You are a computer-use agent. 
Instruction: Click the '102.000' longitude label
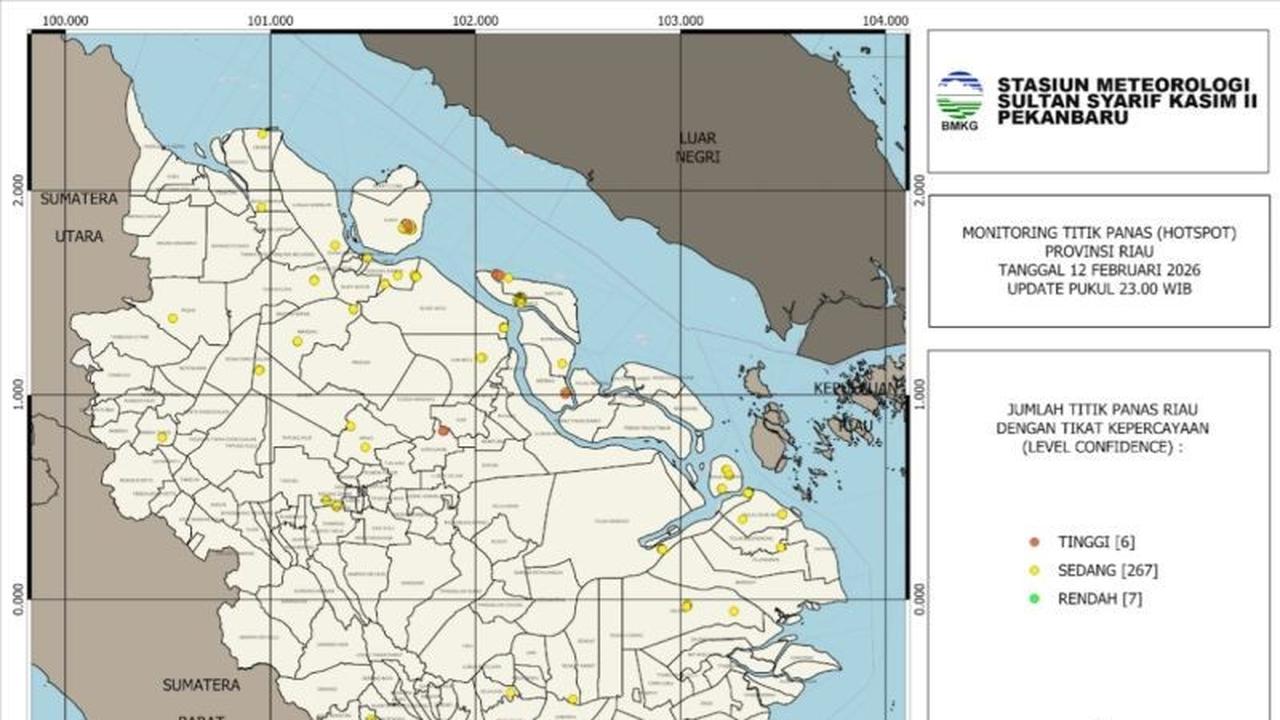[x=475, y=20]
